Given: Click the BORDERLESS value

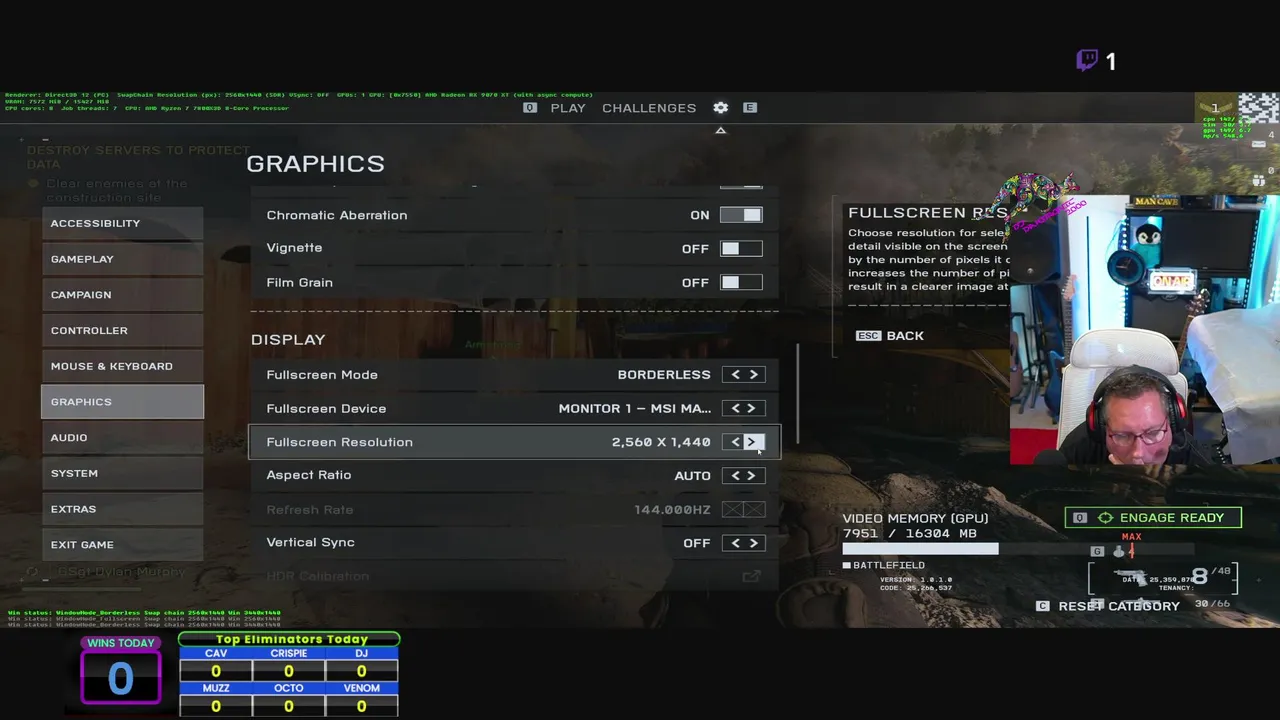Looking at the screenshot, I should click(x=664, y=375).
